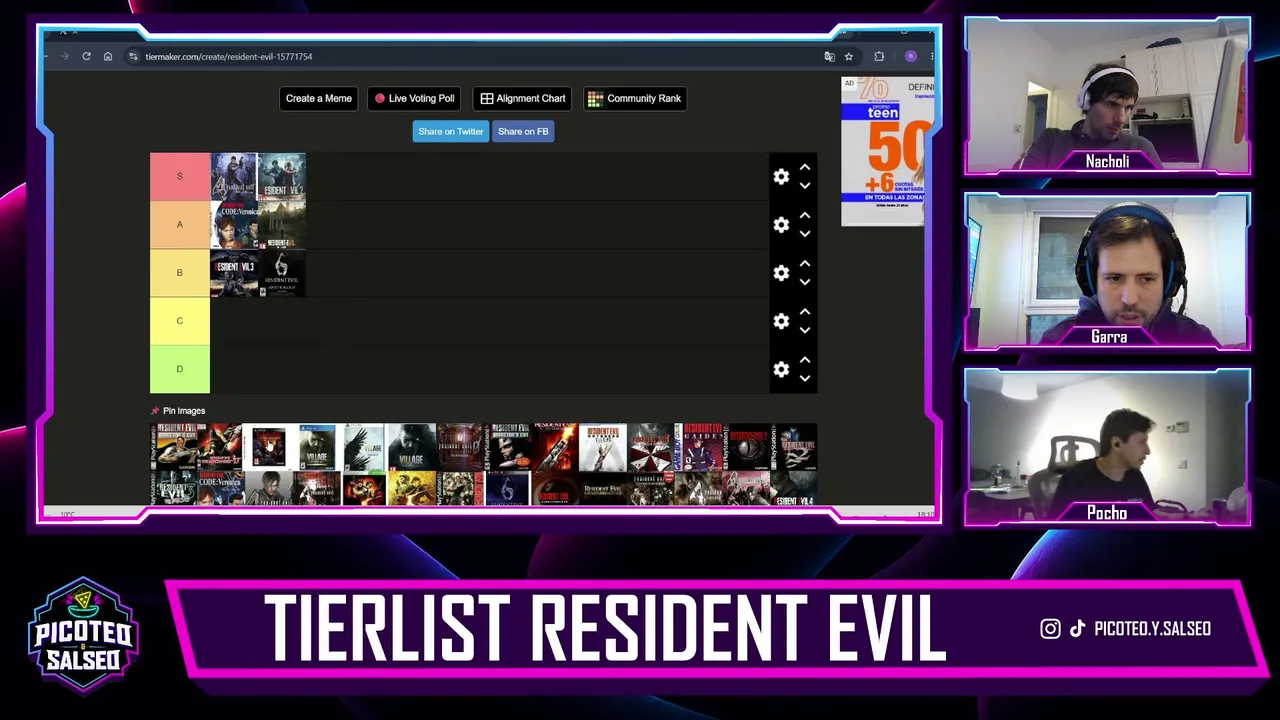Open settings gear for tier S

(x=781, y=177)
